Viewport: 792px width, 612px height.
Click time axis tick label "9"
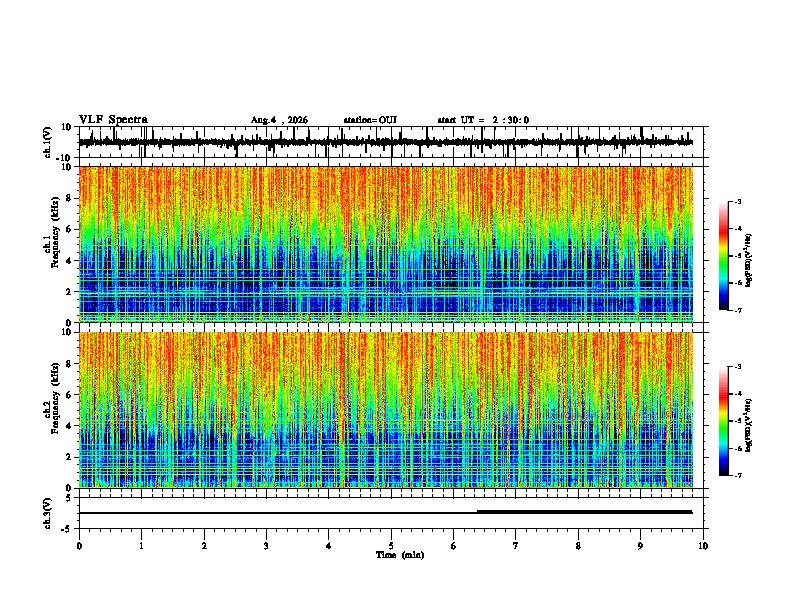(x=640, y=546)
